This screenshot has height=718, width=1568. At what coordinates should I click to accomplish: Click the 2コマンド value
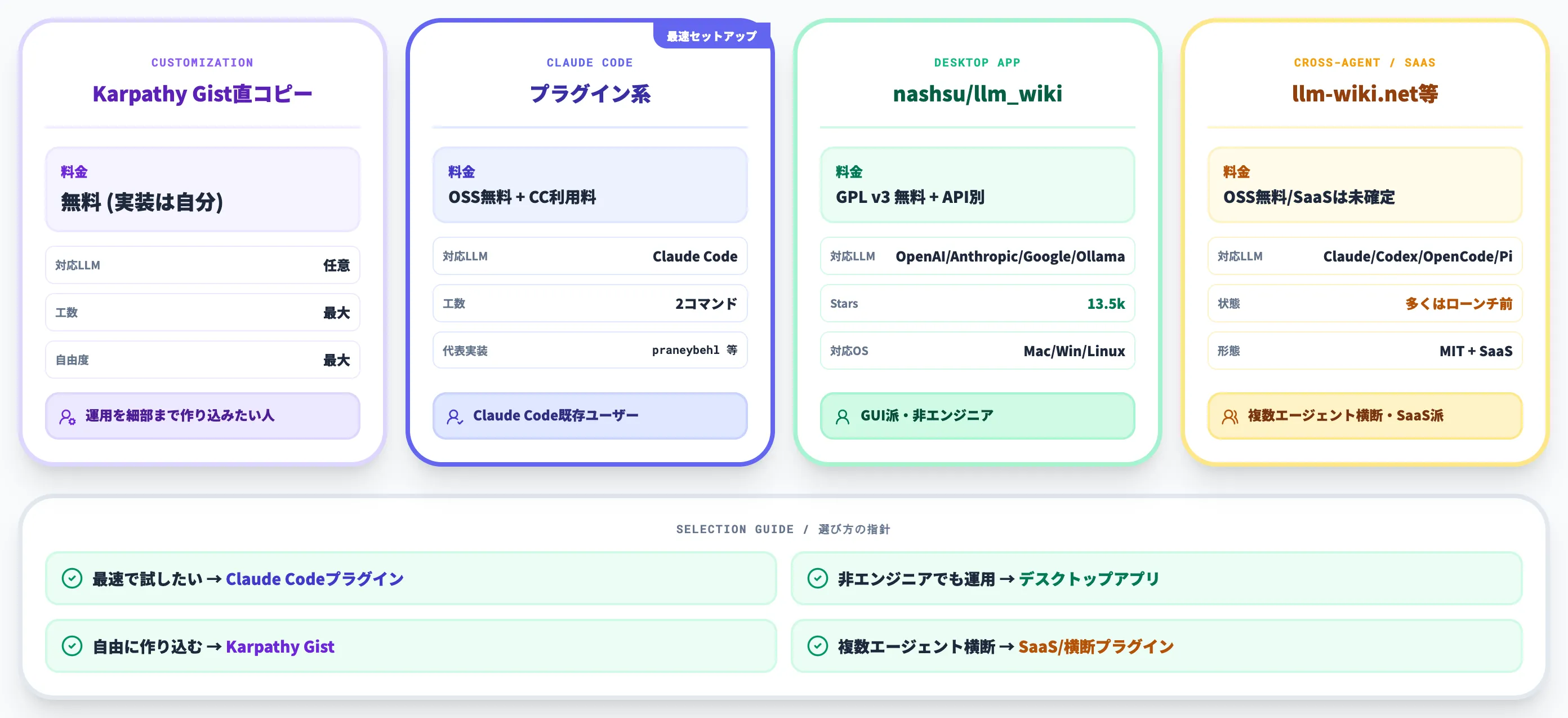click(706, 303)
